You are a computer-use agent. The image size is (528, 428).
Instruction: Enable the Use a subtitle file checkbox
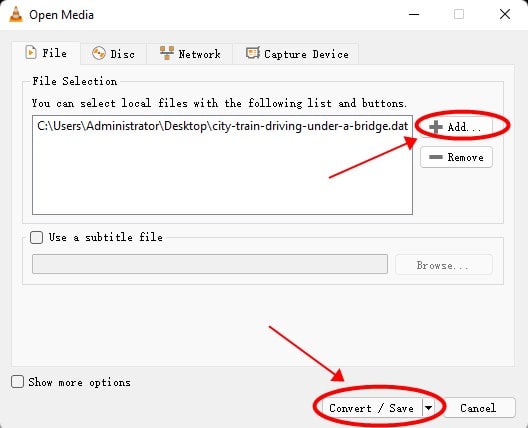36,237
